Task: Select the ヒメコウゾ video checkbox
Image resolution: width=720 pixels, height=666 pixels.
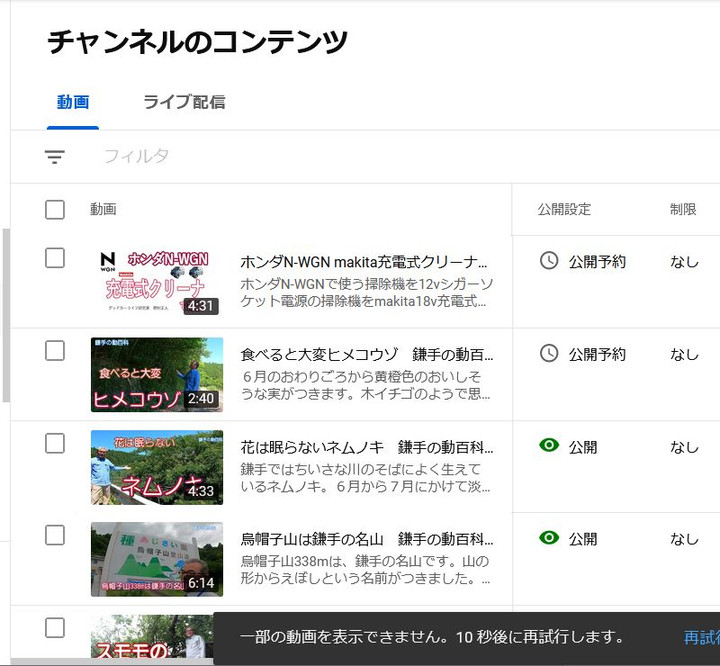Action: pos(55,350)
